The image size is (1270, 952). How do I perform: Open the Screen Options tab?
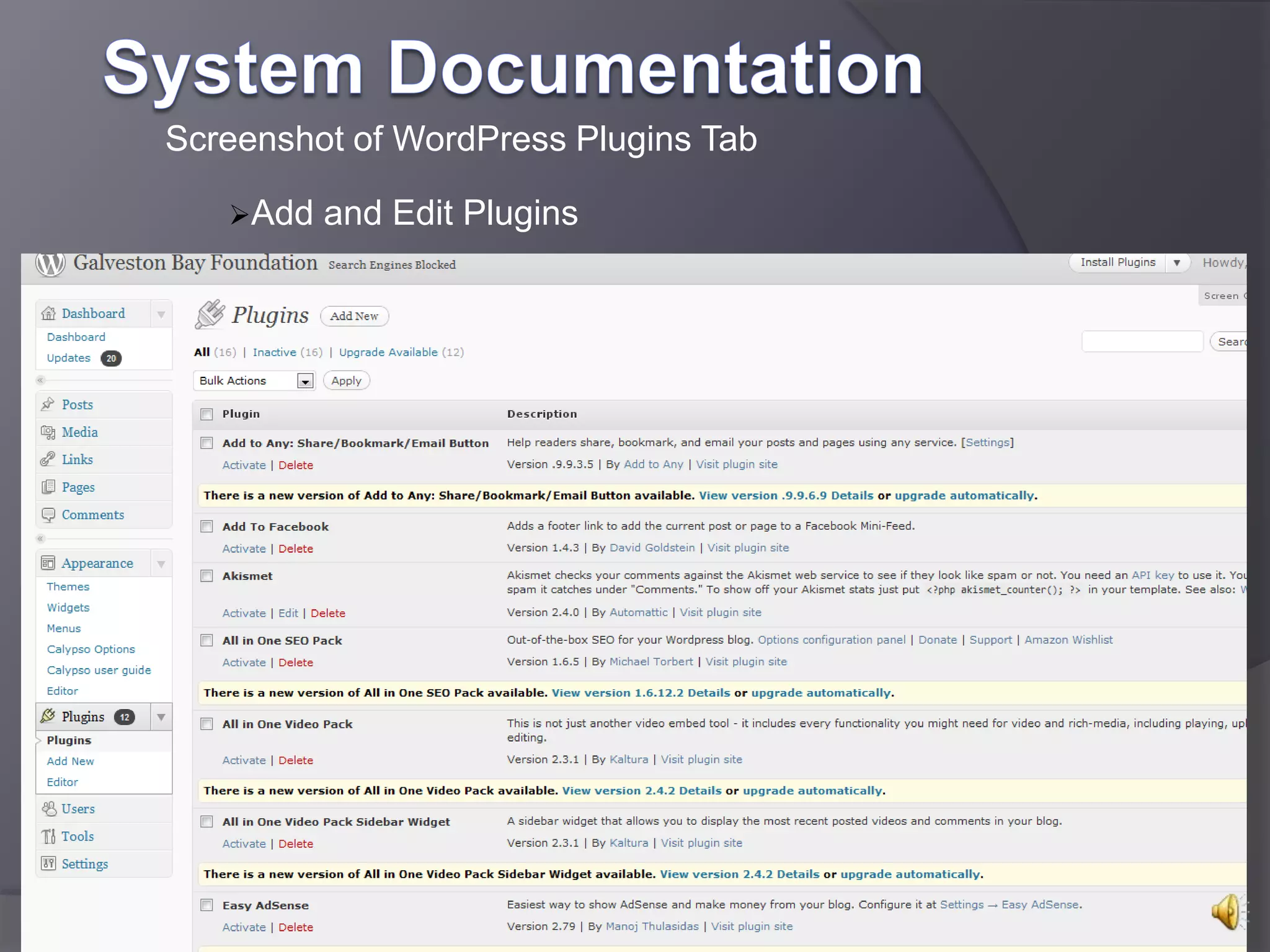click(1223, 296)
